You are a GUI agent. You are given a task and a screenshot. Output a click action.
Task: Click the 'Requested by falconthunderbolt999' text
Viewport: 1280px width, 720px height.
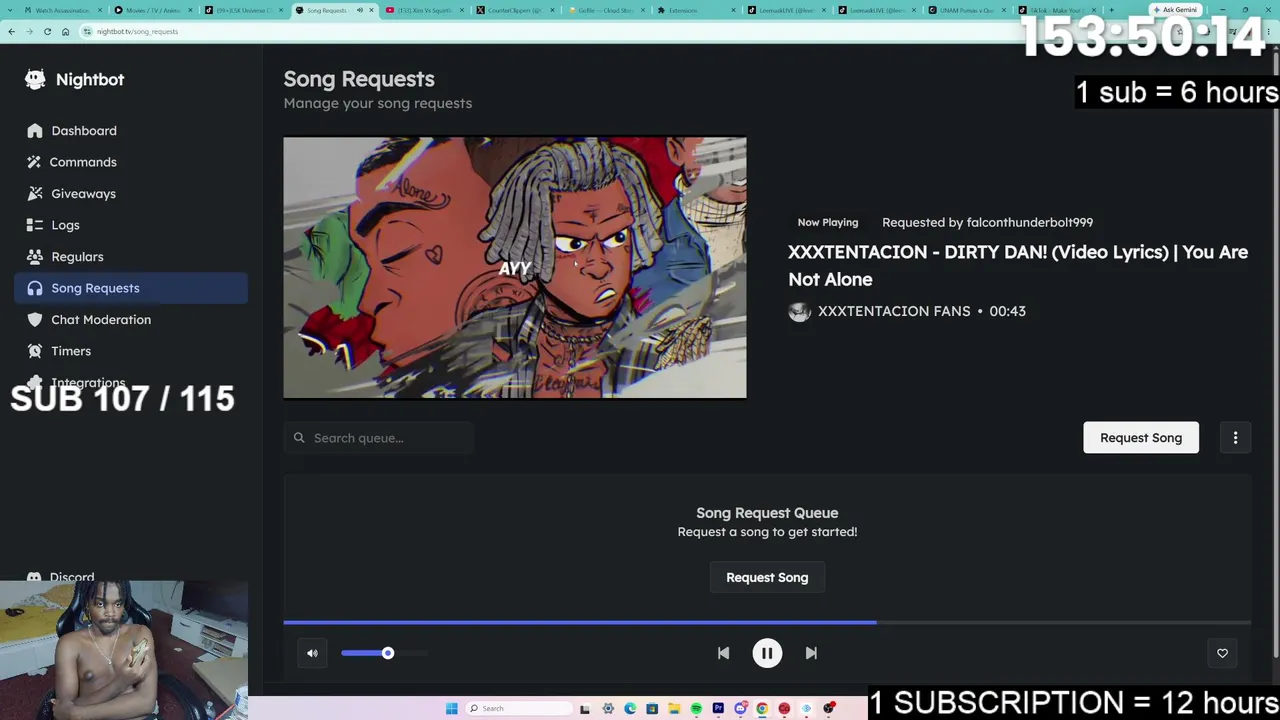point(987,222)
